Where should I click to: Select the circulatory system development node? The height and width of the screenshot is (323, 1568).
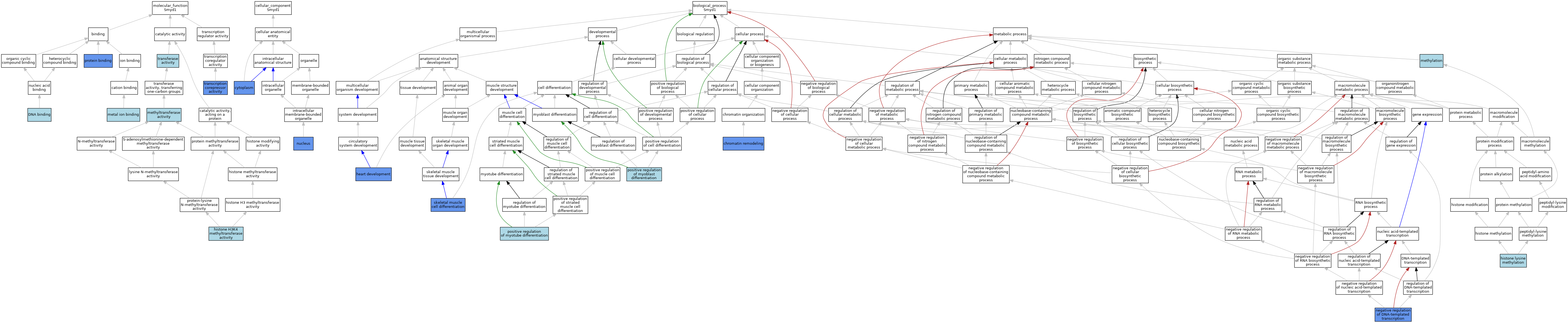358,144
